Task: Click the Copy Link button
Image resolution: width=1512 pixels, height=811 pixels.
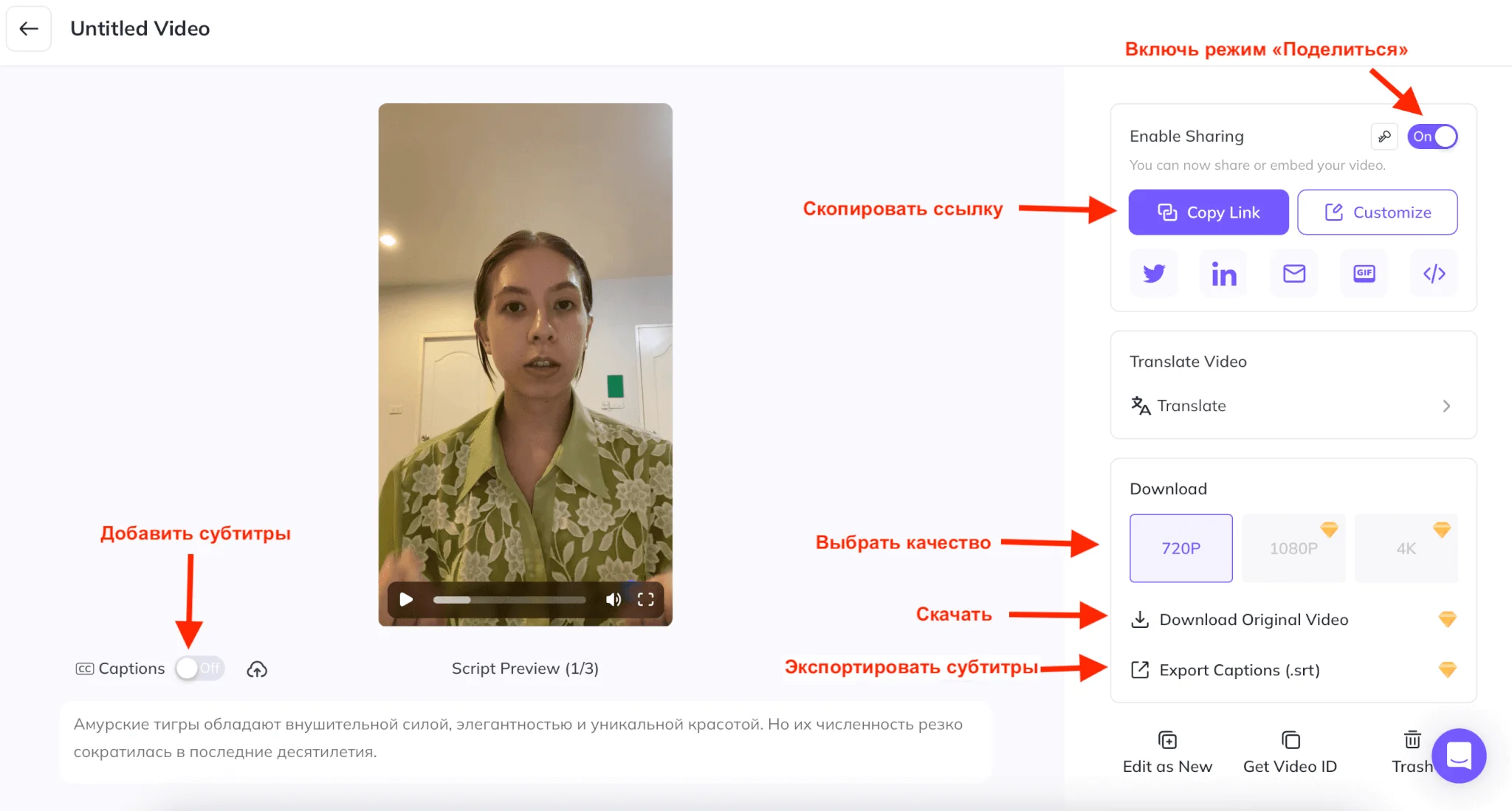Action: tap(1209, 213)
